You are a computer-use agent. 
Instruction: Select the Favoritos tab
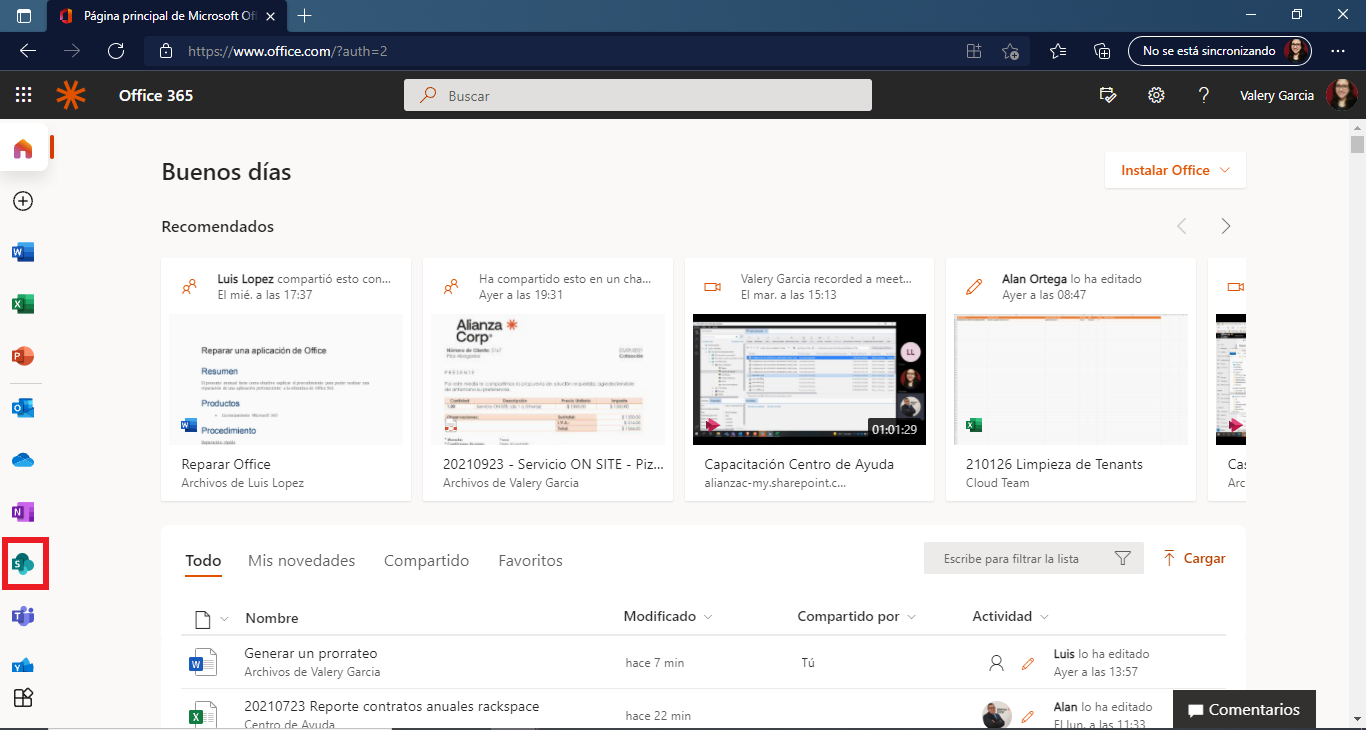[530, 561]
